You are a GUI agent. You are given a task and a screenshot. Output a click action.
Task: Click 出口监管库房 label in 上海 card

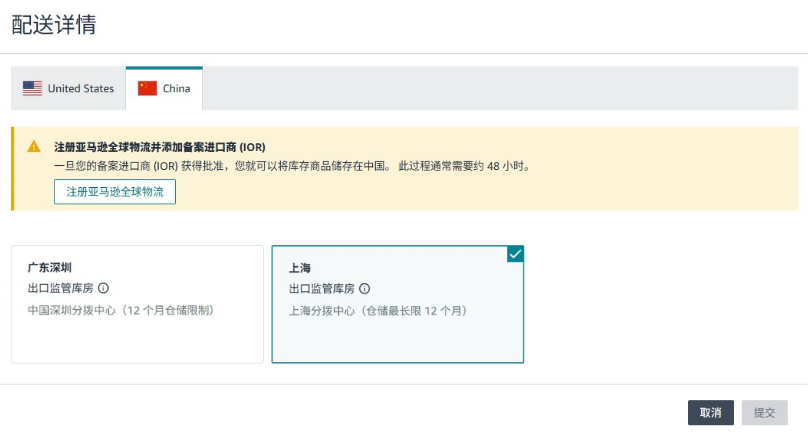pyautogui.click(x=322, y=289)
